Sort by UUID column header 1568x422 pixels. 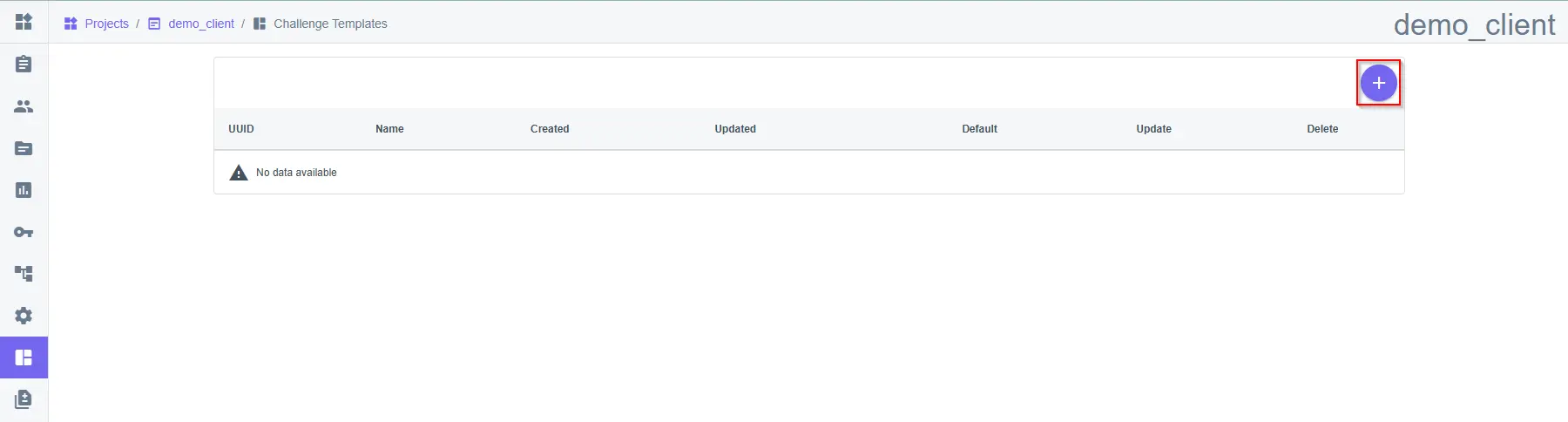click(x=241, y=129)
